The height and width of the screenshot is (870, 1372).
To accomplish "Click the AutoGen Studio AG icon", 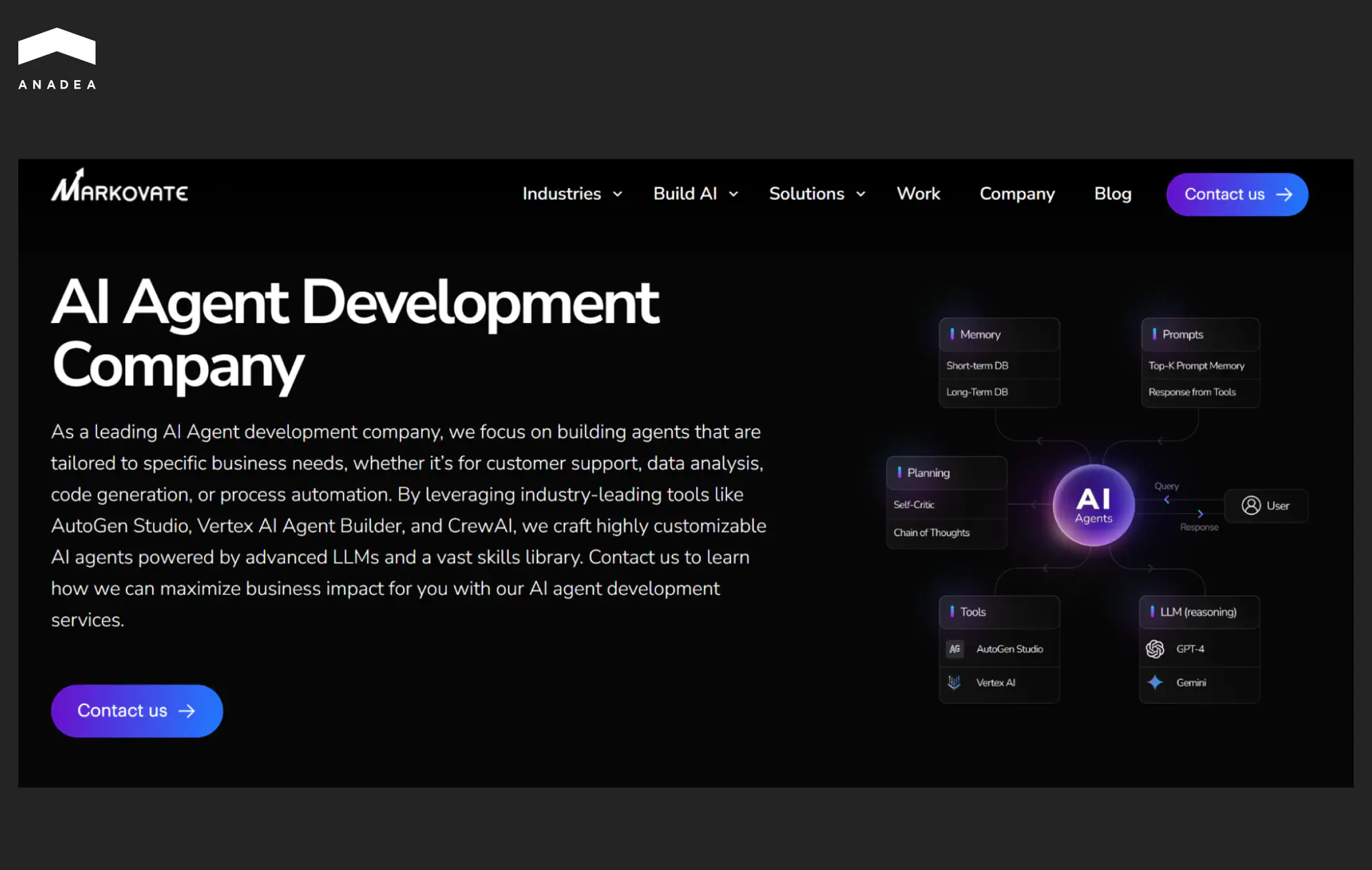I will point(955,649).
